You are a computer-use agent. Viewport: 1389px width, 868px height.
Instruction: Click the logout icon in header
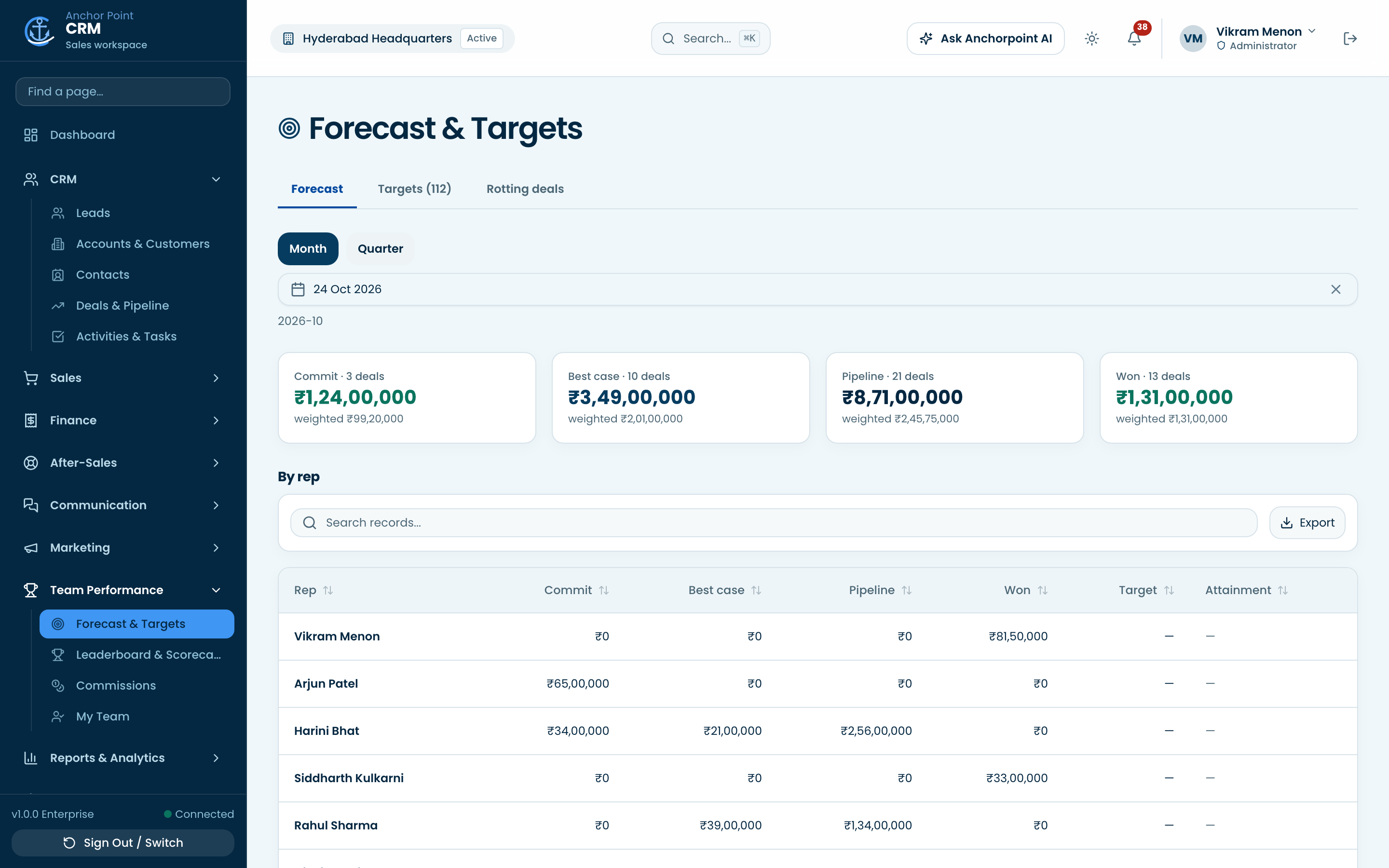tap(1350, 39)
